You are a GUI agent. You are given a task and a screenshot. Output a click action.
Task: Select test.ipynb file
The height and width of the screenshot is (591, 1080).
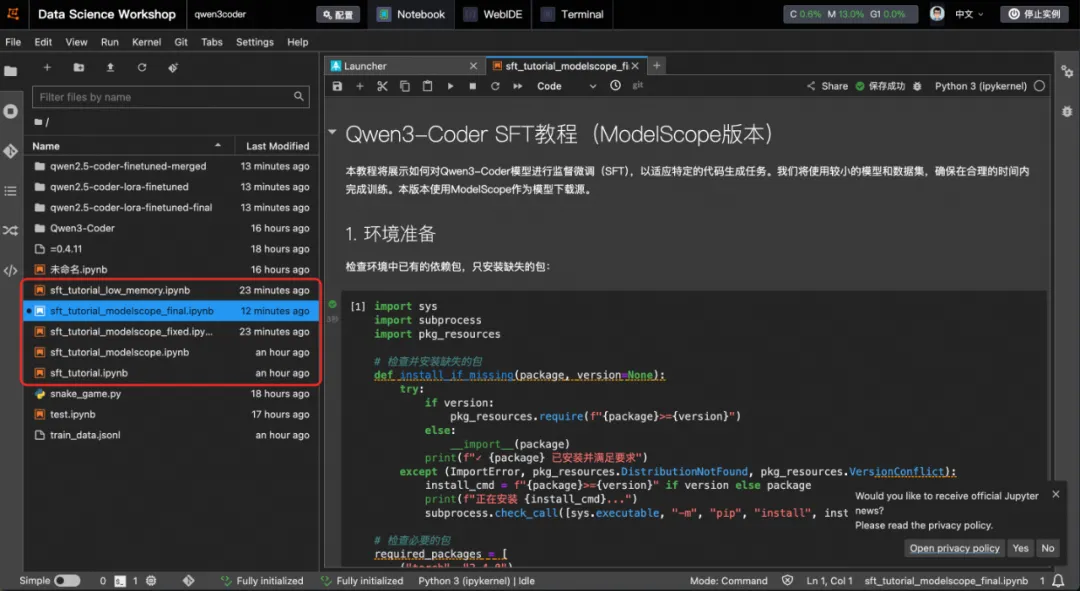(x=171, y=414)
